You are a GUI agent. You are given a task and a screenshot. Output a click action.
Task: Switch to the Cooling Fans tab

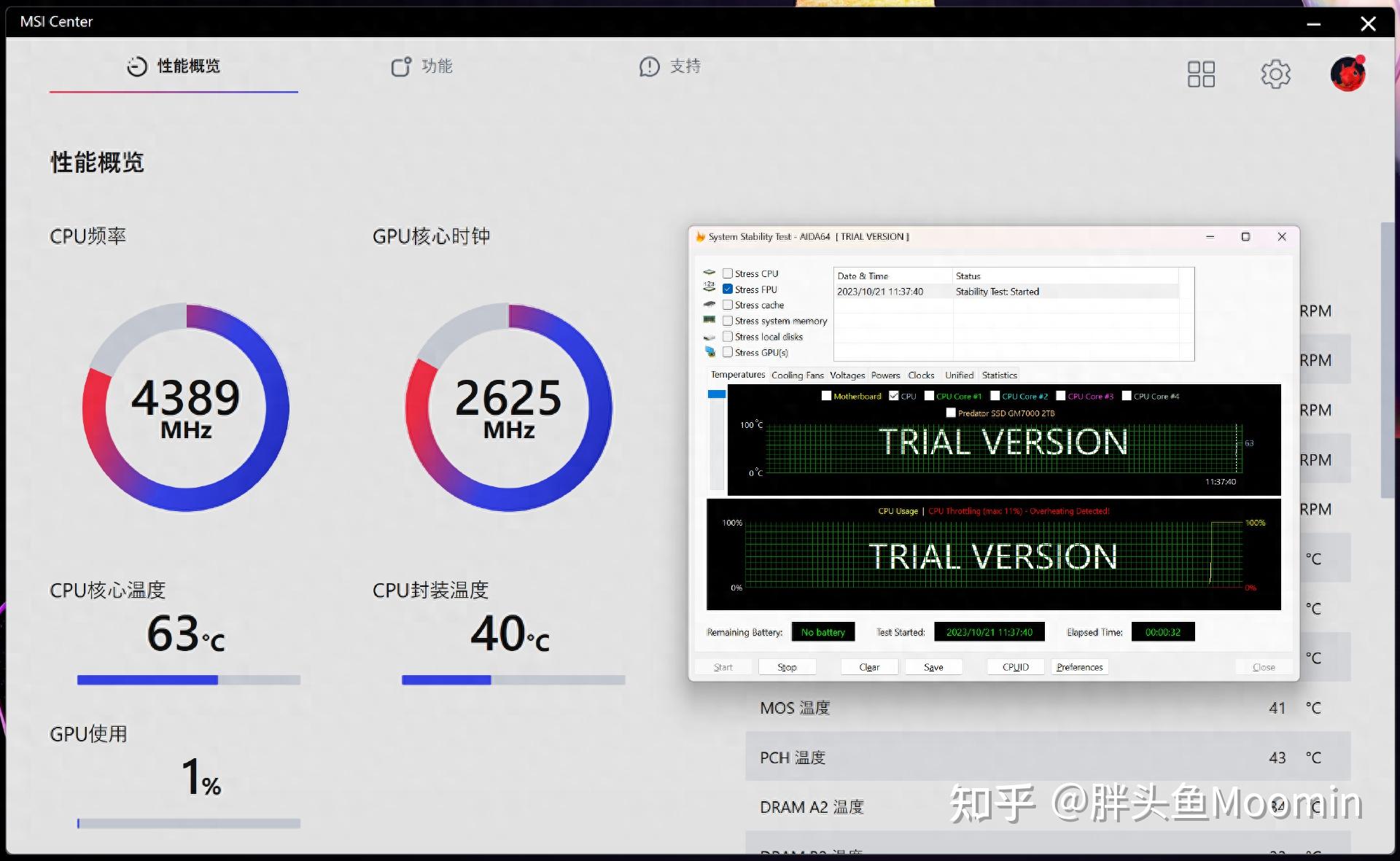click(x=797, y=375)
